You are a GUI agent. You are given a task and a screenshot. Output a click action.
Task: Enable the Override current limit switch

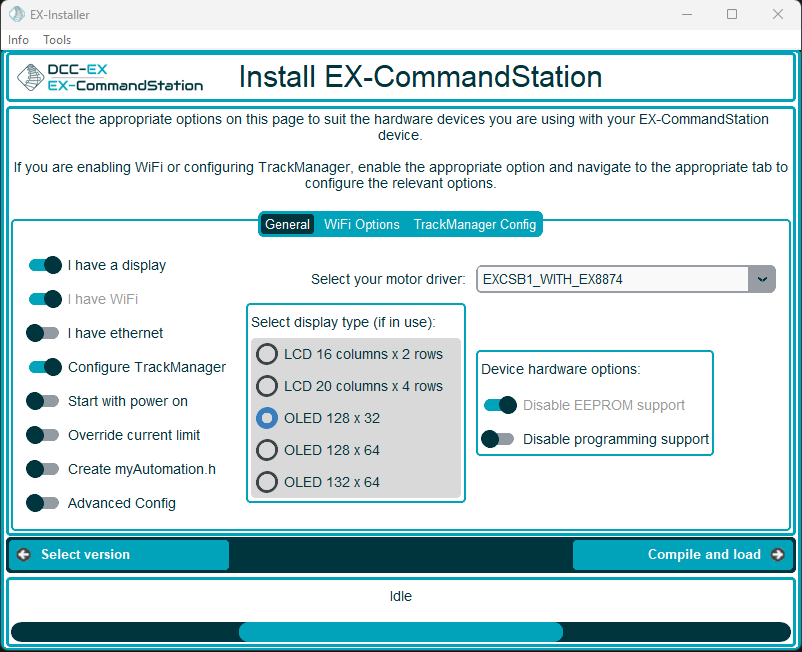[43, 435]
